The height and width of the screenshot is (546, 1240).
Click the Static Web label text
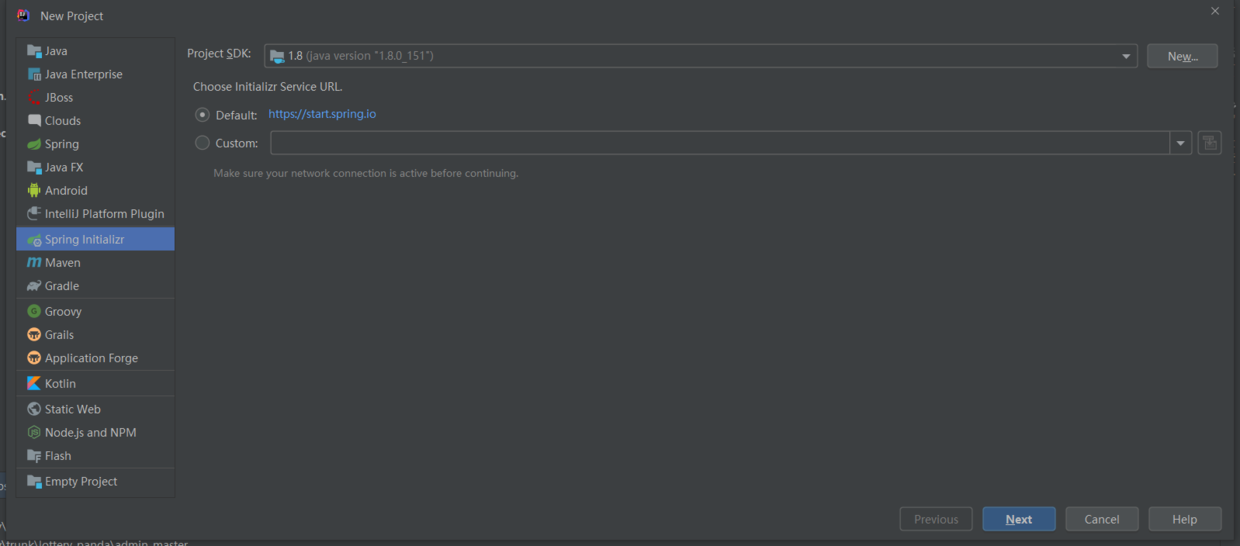73,409
